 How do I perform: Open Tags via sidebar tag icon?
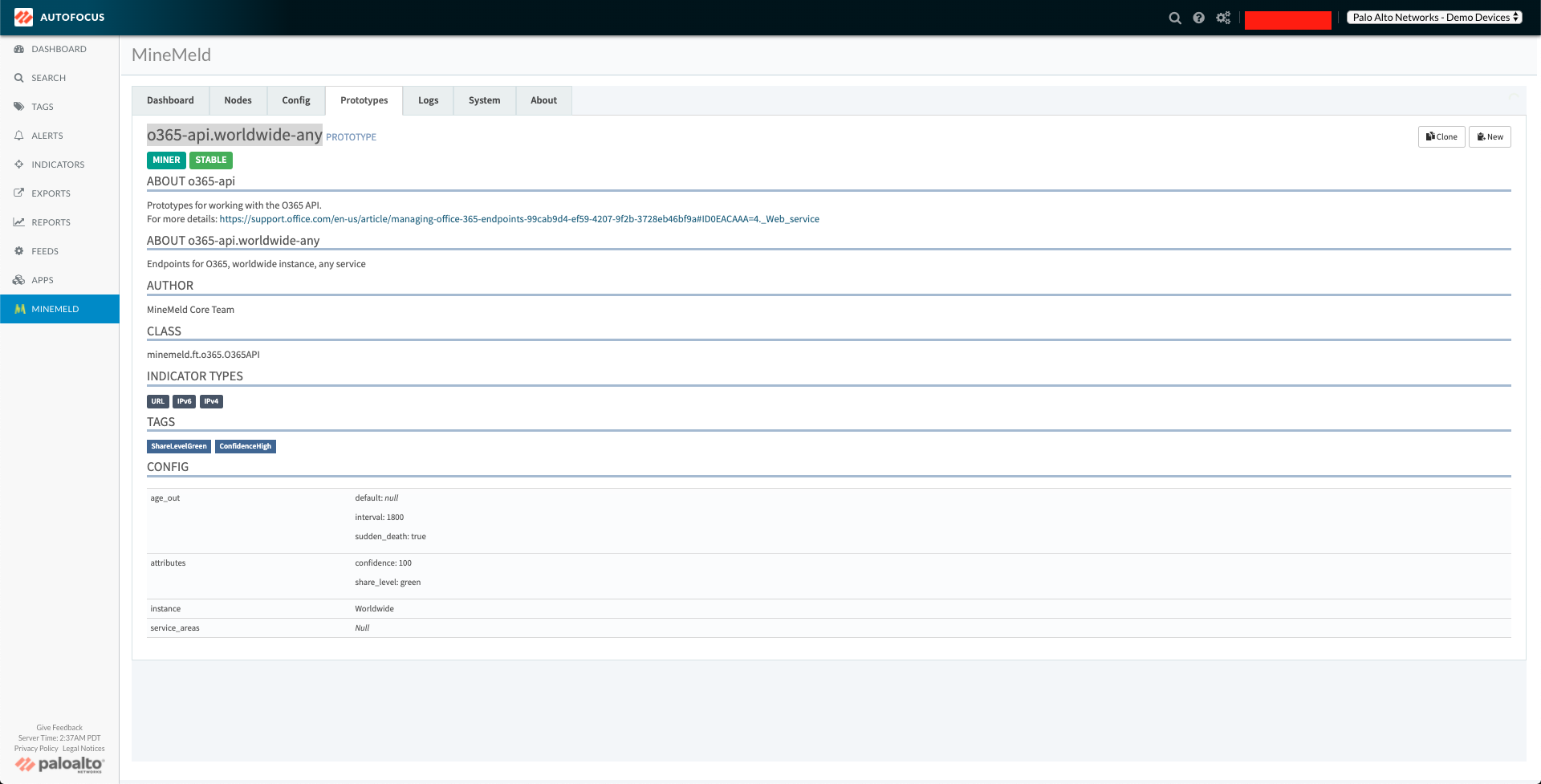[19, 107]
